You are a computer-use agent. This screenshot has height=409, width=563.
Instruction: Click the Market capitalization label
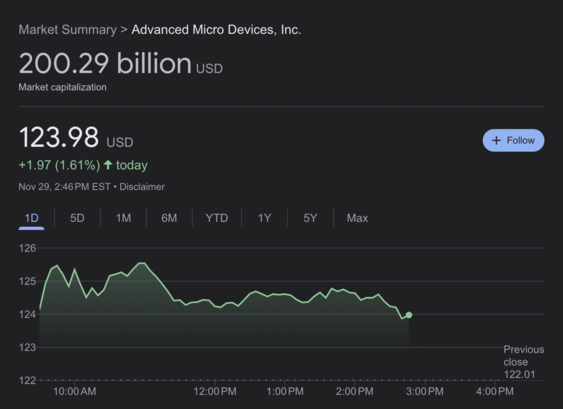62,87
